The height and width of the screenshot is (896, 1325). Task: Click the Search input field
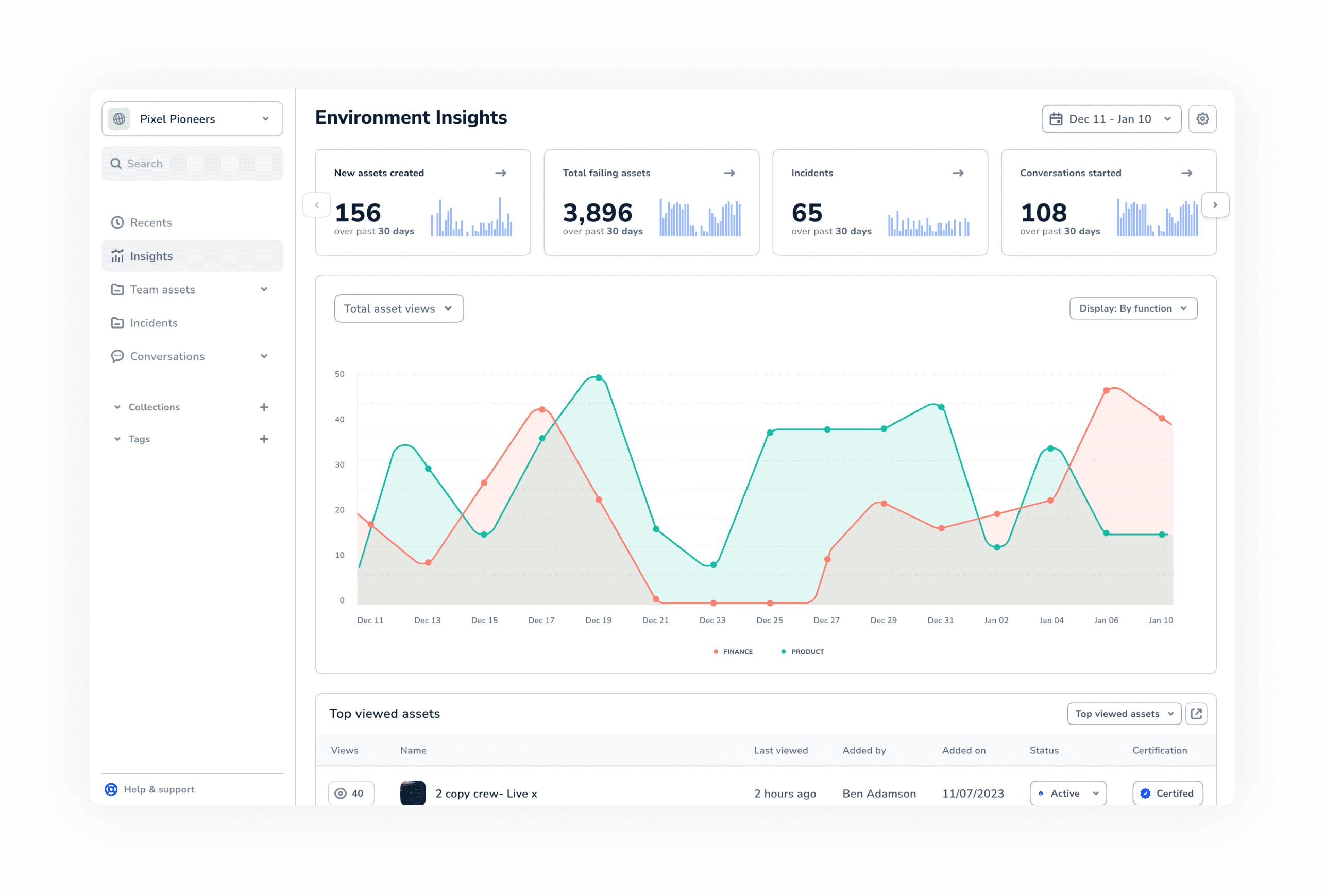(x=192, y=164)
